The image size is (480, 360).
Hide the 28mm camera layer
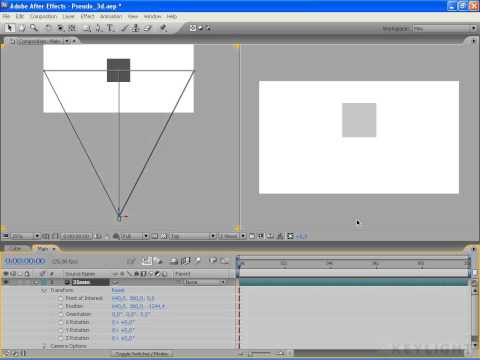(x=6, y=282)
